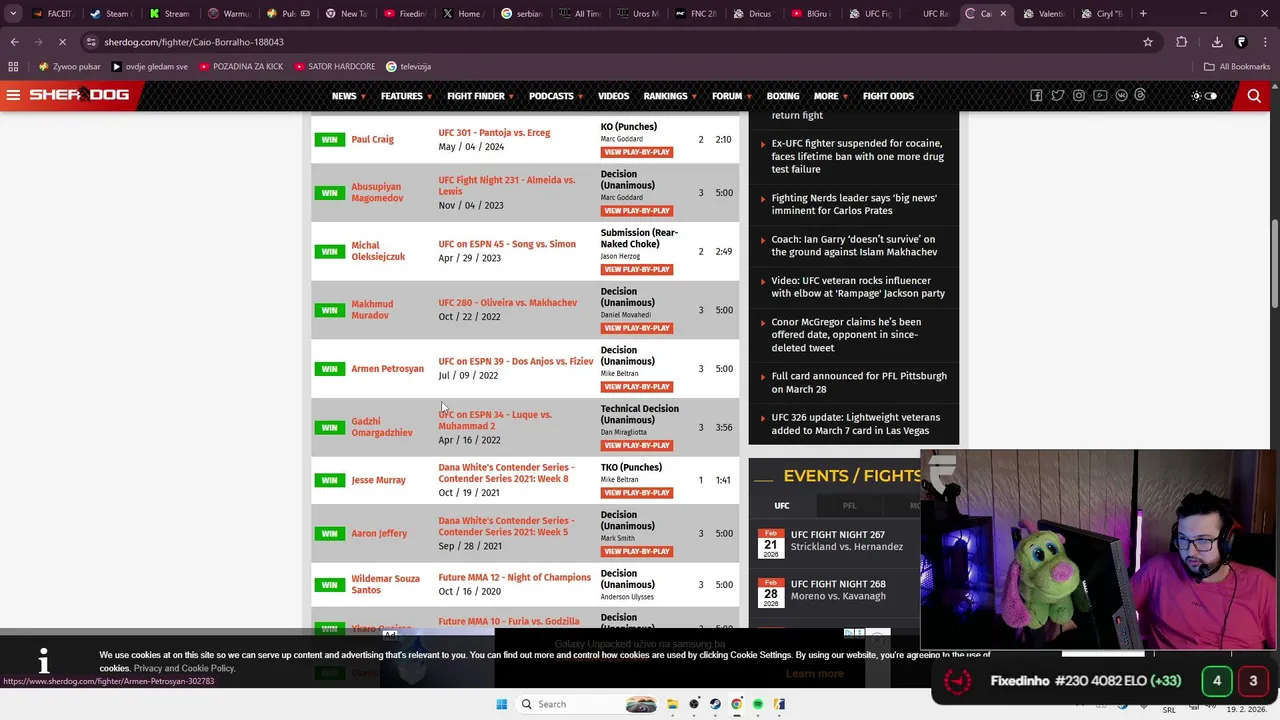Expand the PODCASTS menu
This screenshot has height=720, width=1280.
tap(555, 96)
